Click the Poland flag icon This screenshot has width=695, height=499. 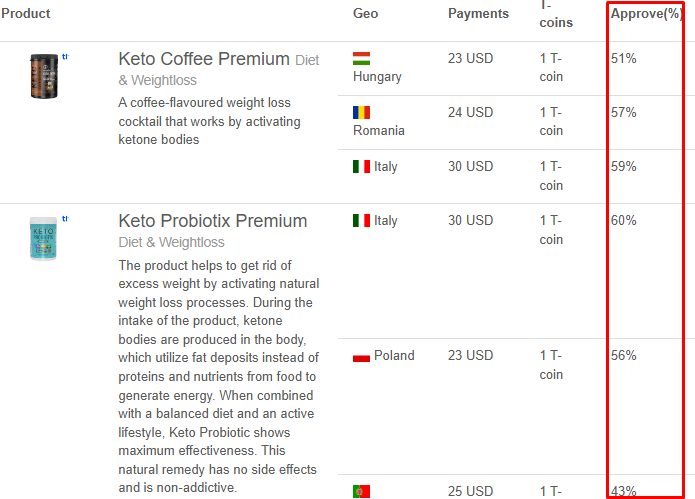click(x=361, y=356)
